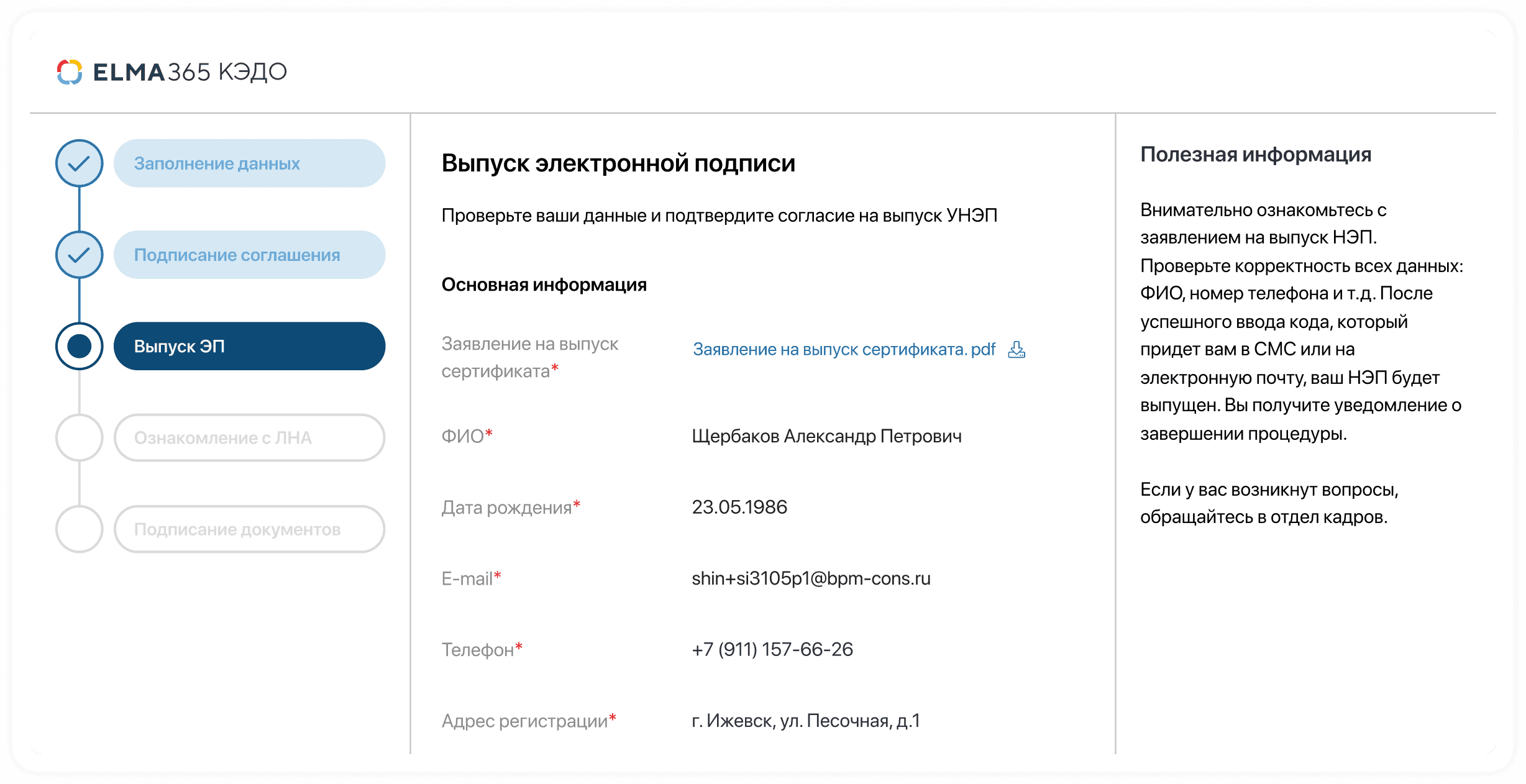Click the phone value +7 (911) 157-66-26
The width and height of the screenshot is (1526, 784).
(x=772, y=649)
